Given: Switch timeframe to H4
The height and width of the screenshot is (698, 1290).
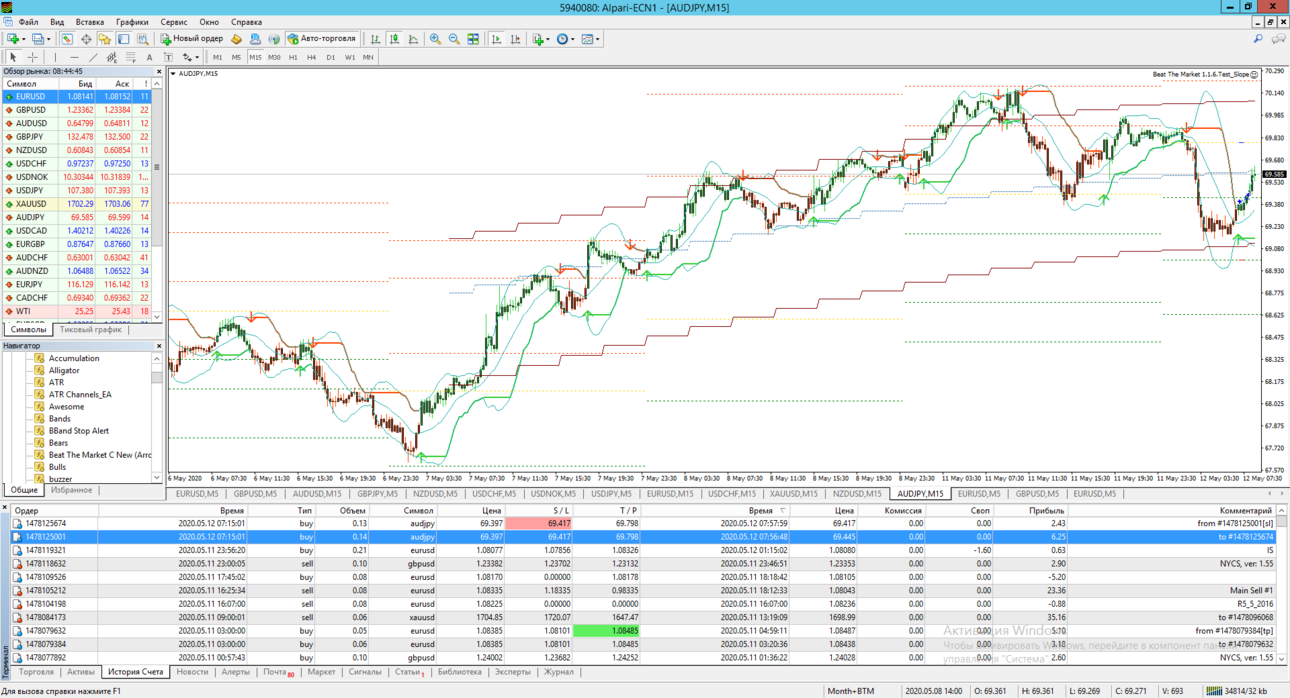Looking at the screenshot, I should tap(311, 57).
